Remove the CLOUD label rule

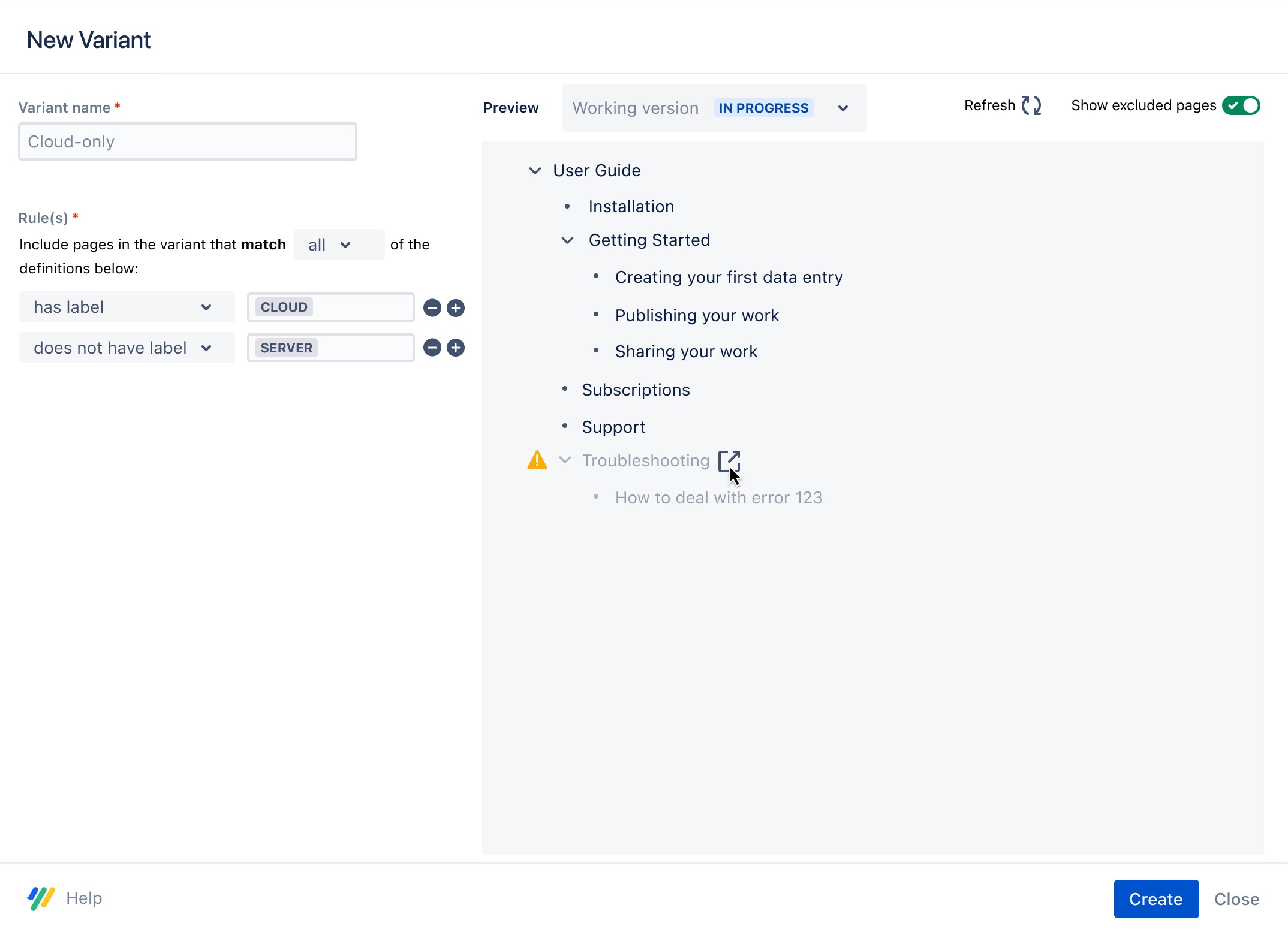[x=432, y=308]
